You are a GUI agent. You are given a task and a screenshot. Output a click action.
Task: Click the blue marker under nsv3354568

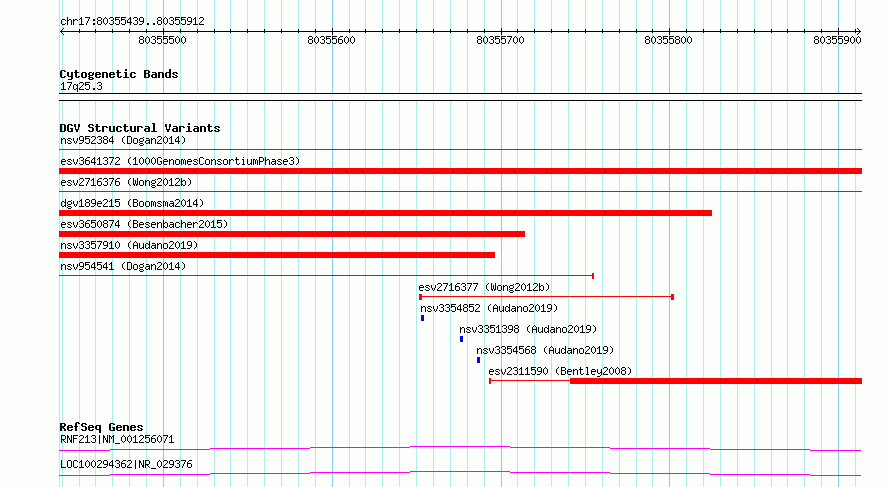[x=478, y=360]
